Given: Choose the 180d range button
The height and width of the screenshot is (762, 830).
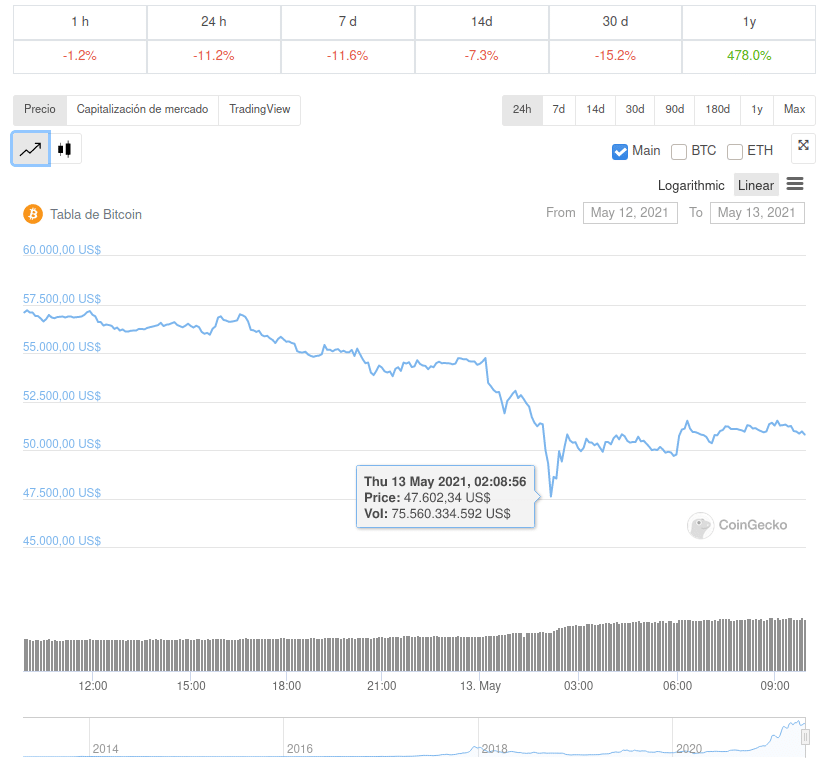Looking at the screenshot, I should point(717,110).
